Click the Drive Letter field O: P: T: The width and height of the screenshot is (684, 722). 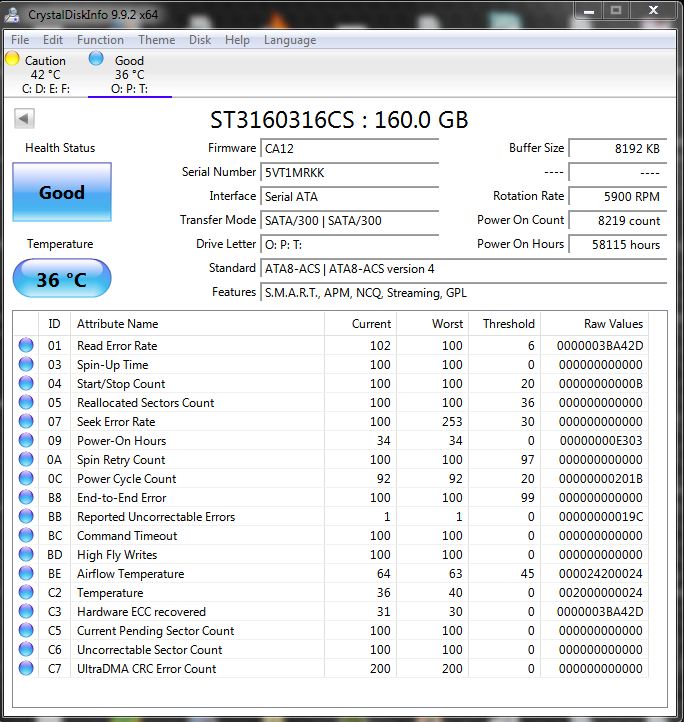(x=349, y=244)
